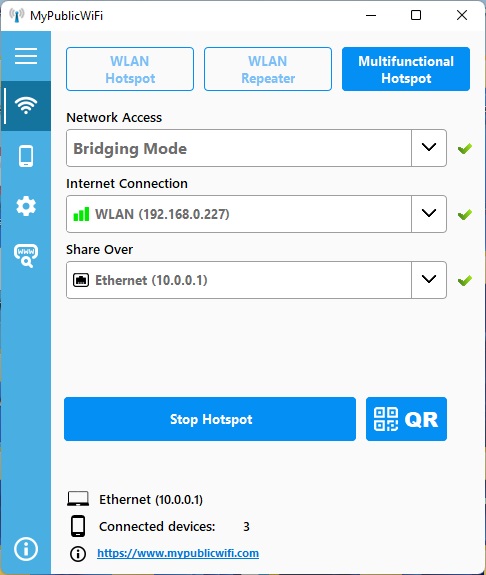Expand the Share Over dropdown arrow
Image resolution: width=486 pixels, height=575 pixels.
(x=429, y=280)
